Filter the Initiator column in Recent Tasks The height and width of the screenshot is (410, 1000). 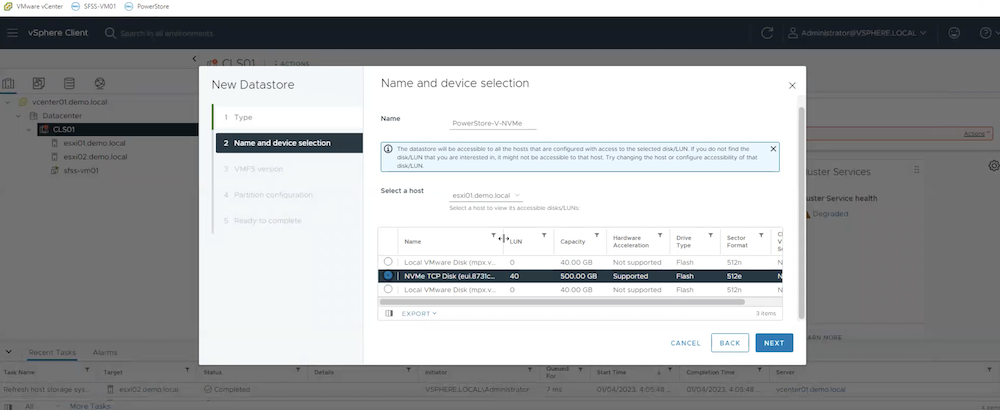point(530,370)
